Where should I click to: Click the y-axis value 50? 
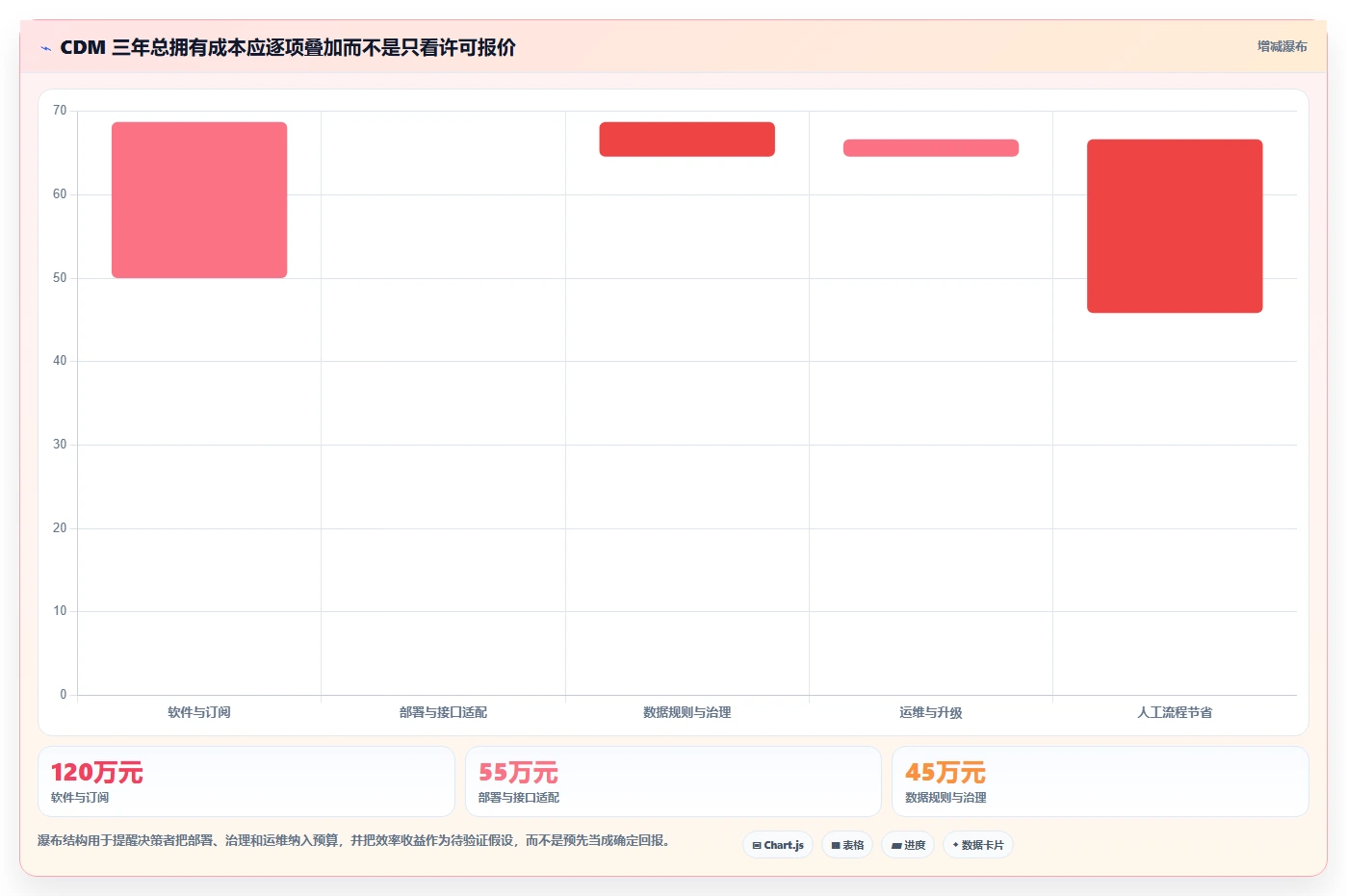60,278
